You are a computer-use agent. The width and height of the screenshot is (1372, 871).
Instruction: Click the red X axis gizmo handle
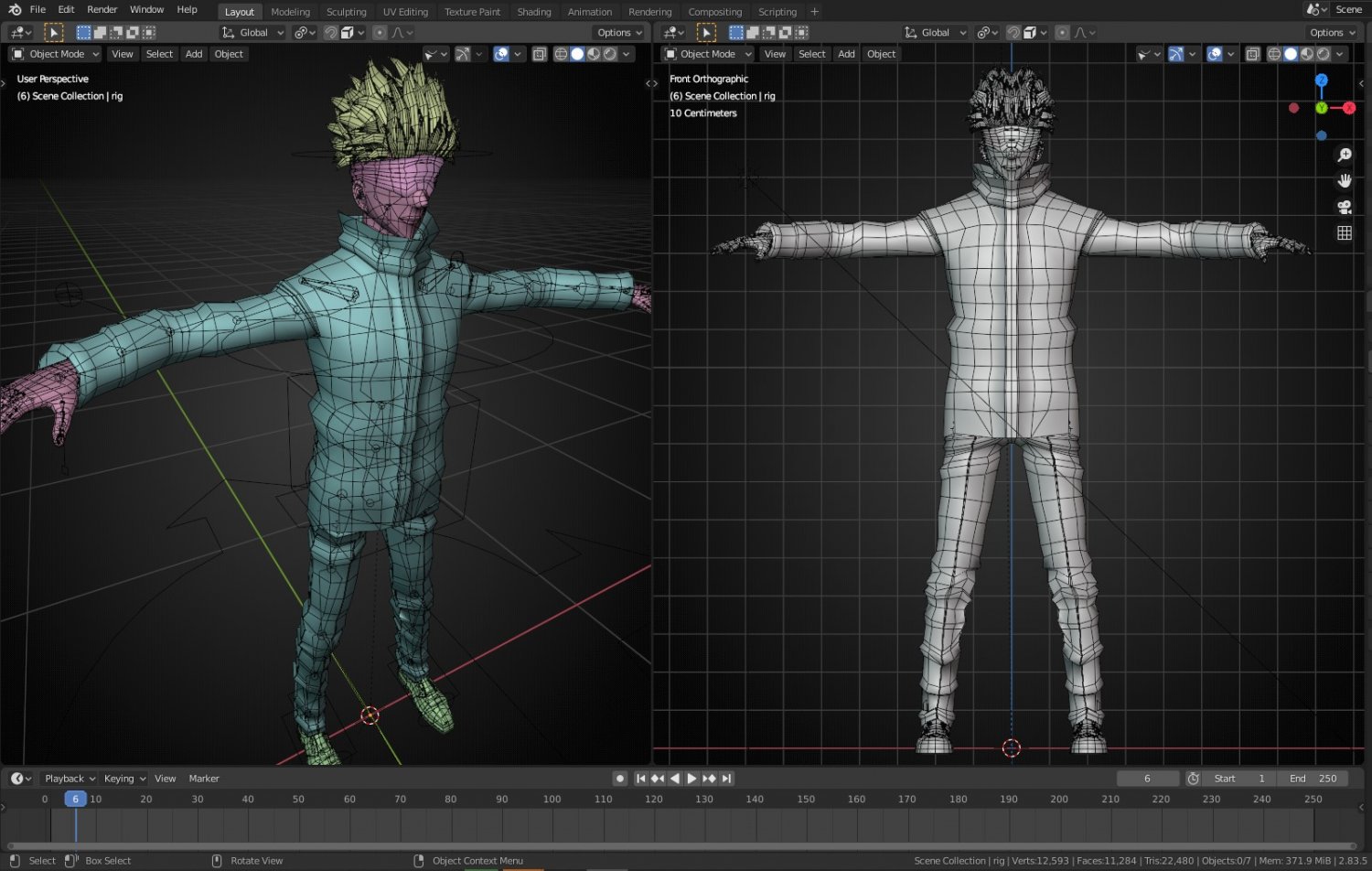coord(1349,108)
